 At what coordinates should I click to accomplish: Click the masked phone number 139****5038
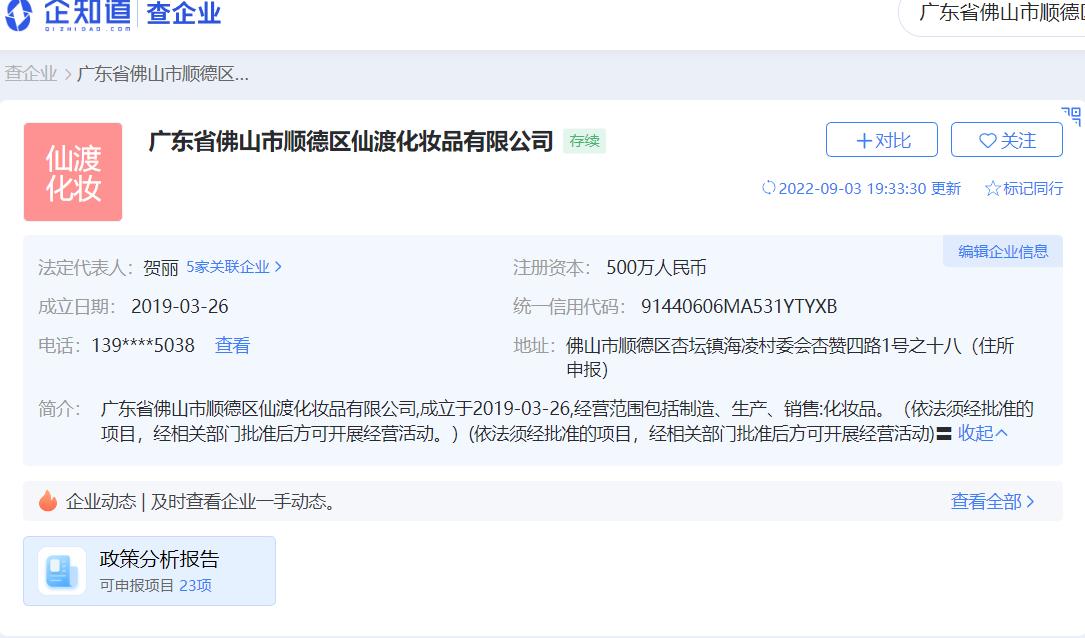[x=143, y=345]
